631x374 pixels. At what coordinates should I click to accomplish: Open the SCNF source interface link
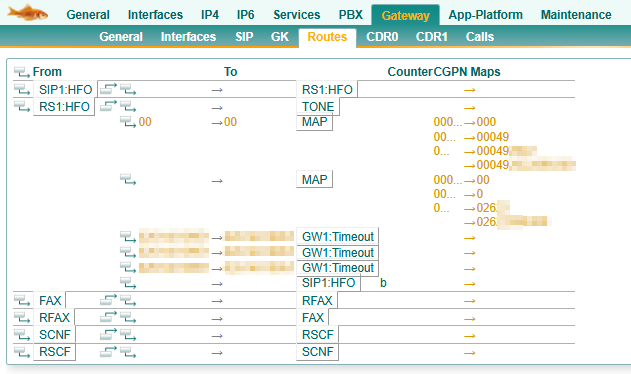55,335
